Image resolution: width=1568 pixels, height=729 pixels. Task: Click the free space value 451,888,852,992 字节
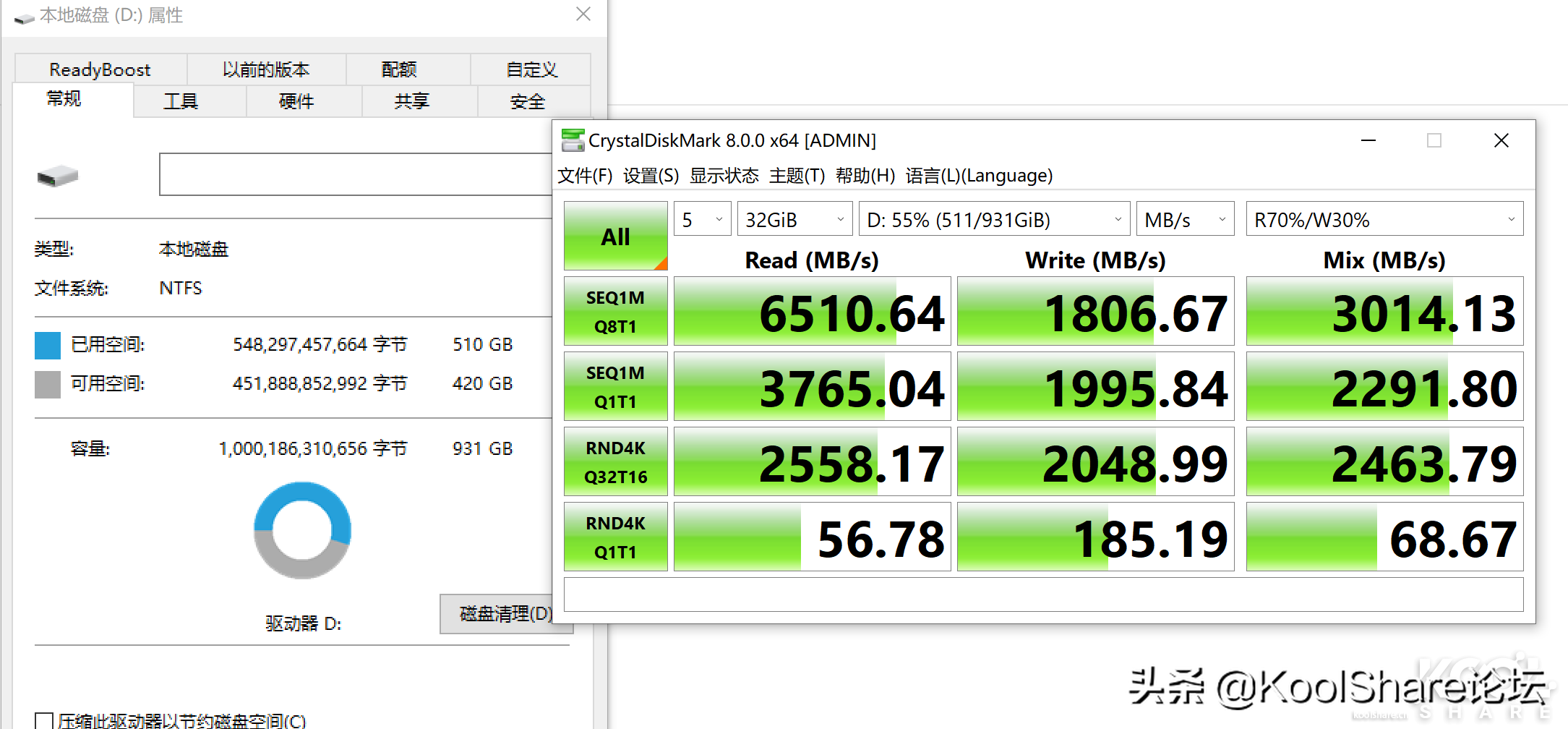point(320,384)
